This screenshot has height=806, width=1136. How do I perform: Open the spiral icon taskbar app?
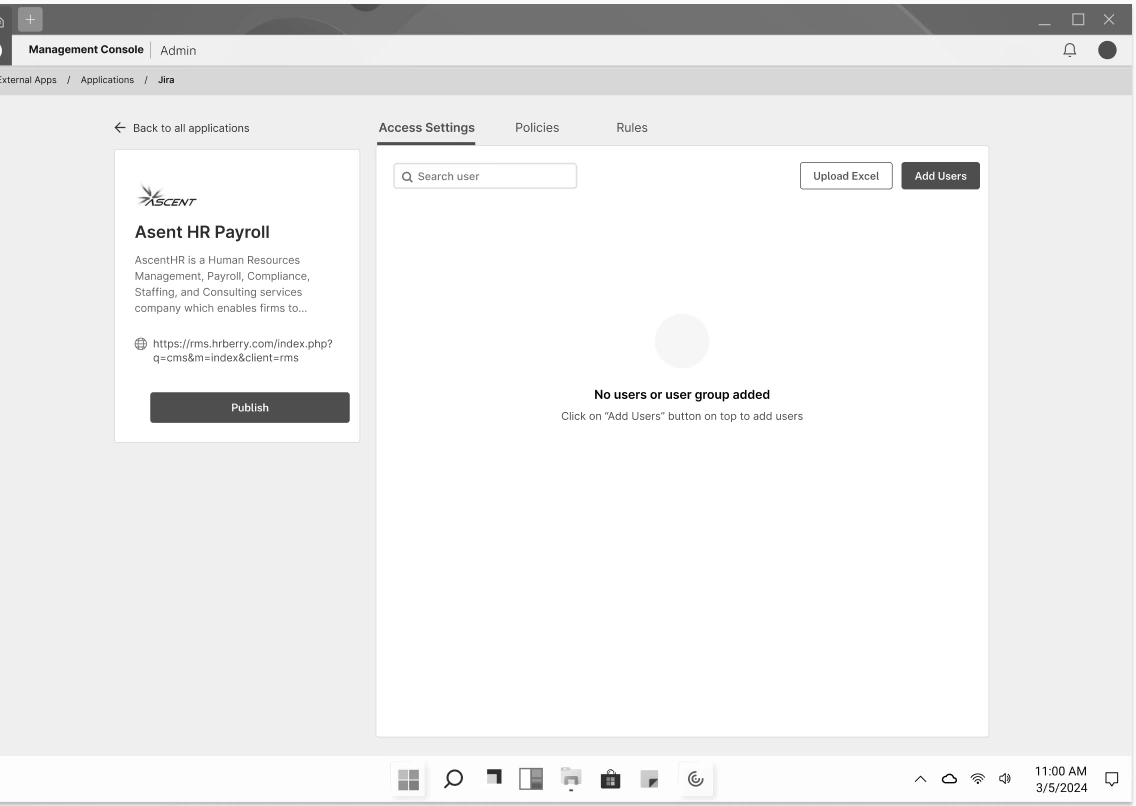(696, 779)
